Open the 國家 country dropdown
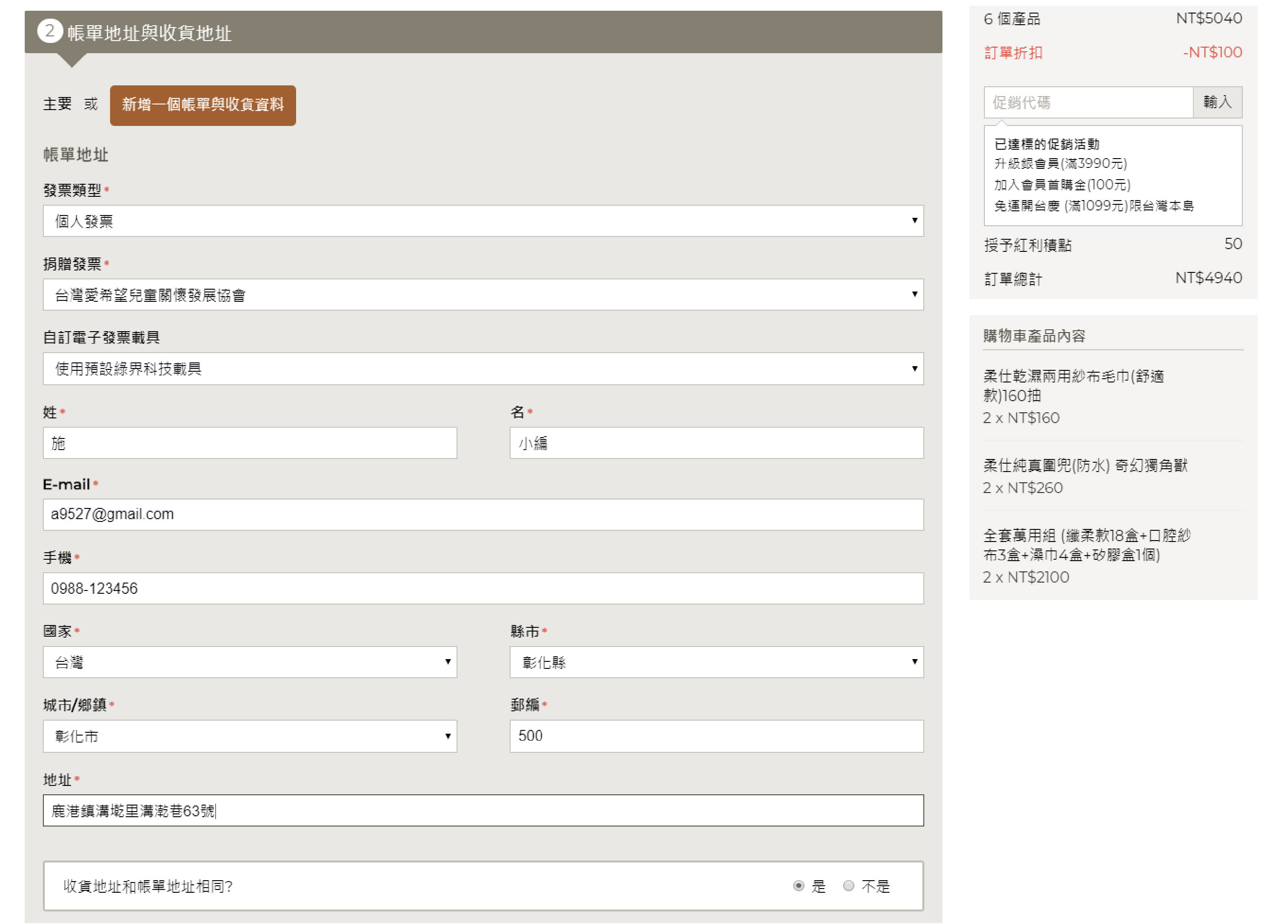The height and width of the screenshot is (924, 1288). coord(250,662)
